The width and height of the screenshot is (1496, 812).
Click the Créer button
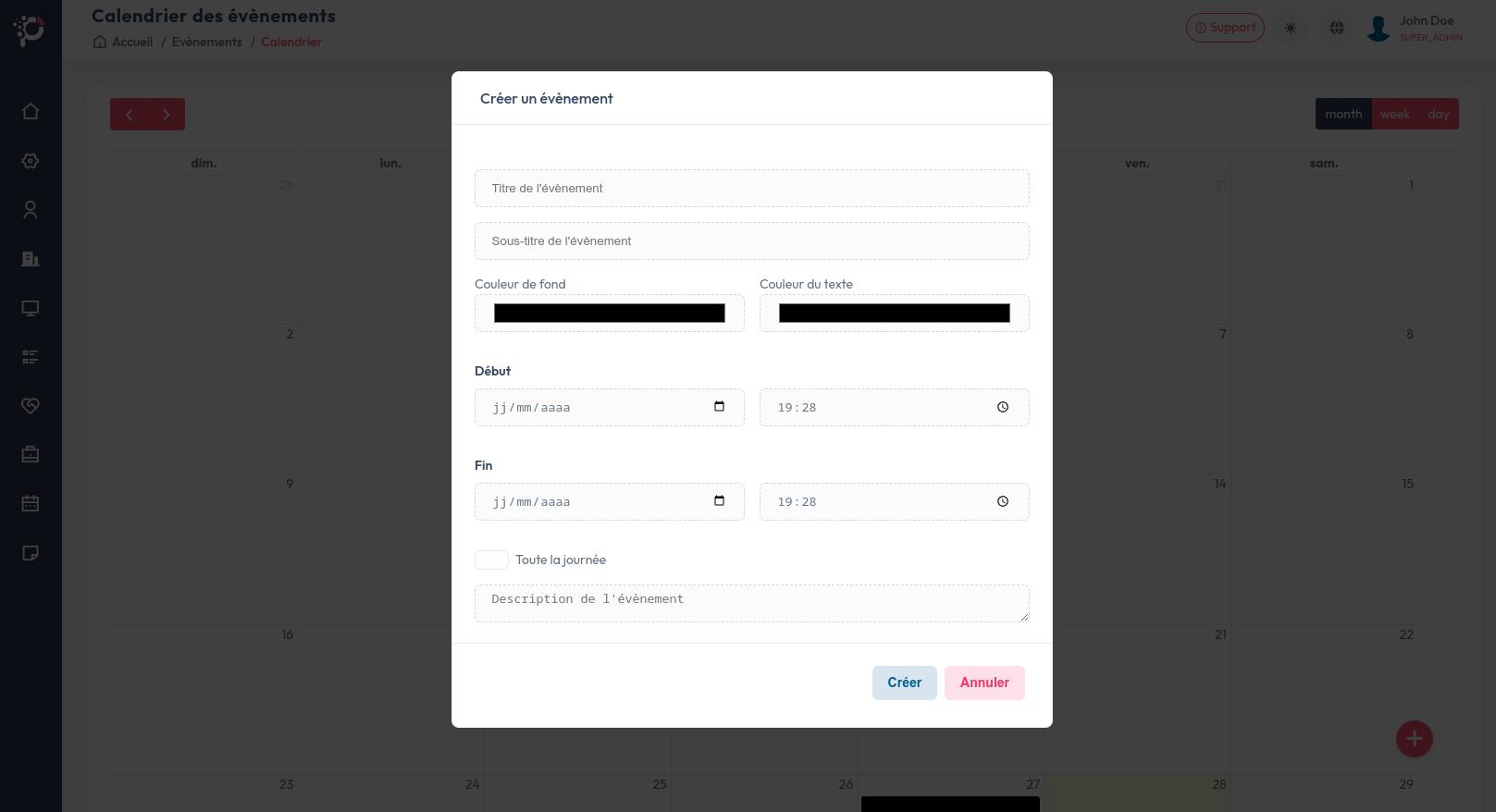pos(904,683)
